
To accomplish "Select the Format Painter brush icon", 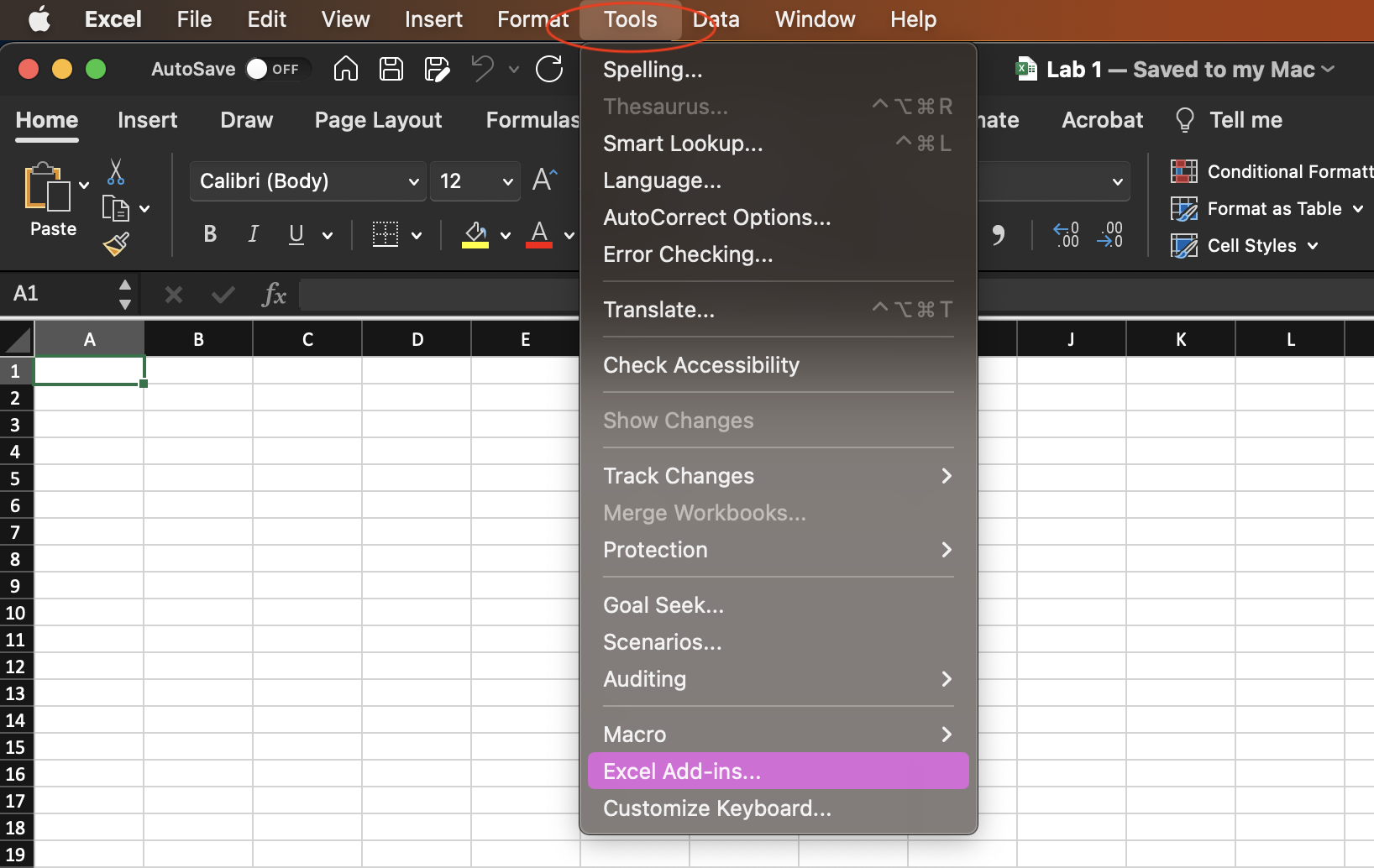I will click(x=116, y=244).
